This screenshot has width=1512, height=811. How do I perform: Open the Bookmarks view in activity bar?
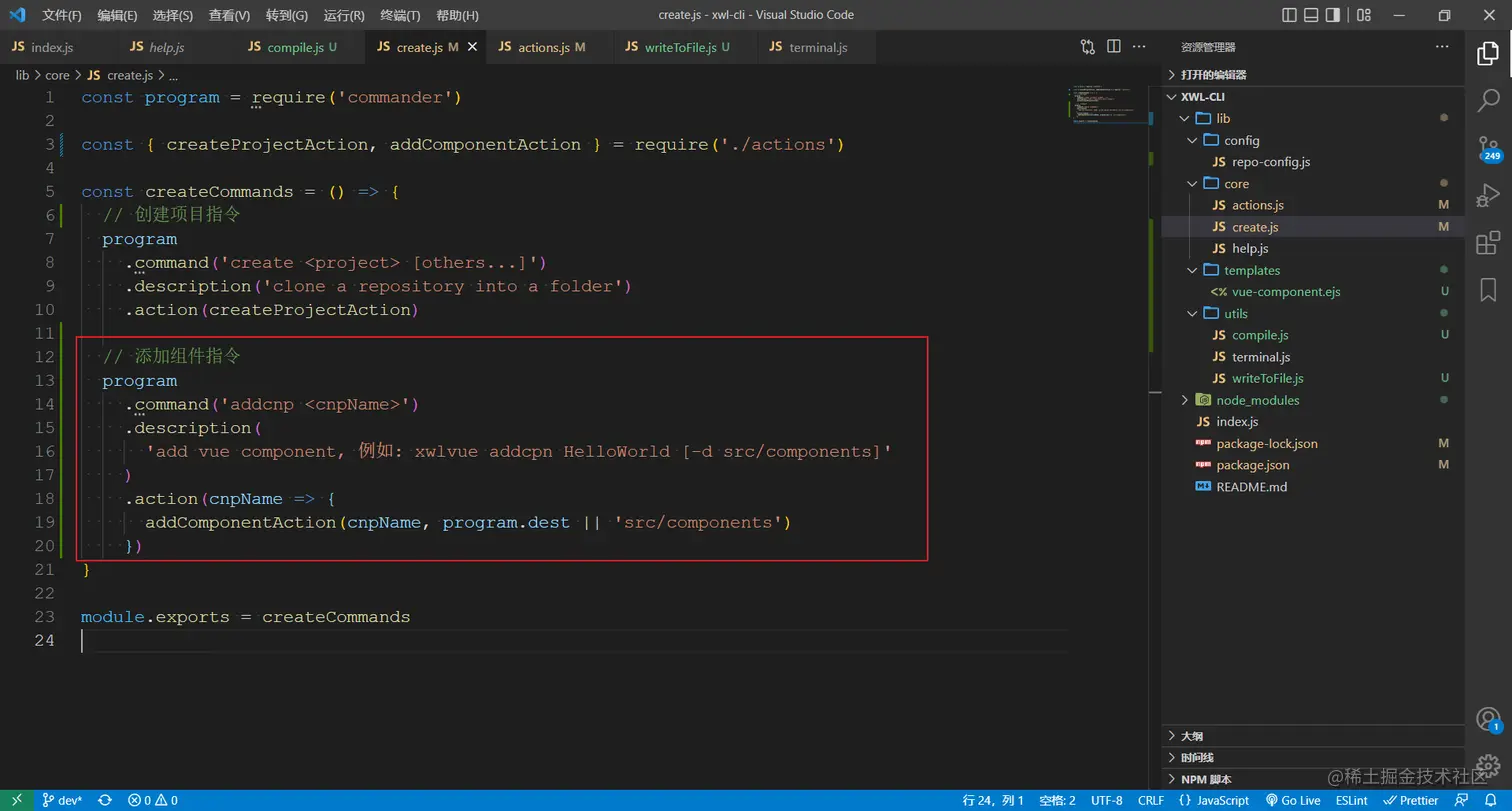click(1488, 289)
